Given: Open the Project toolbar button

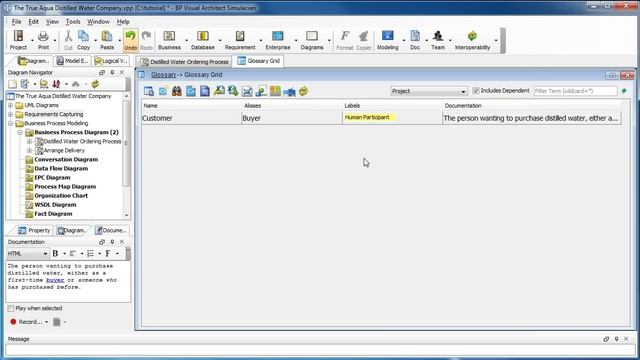Looking at the screenshot, I should point(18,40).
